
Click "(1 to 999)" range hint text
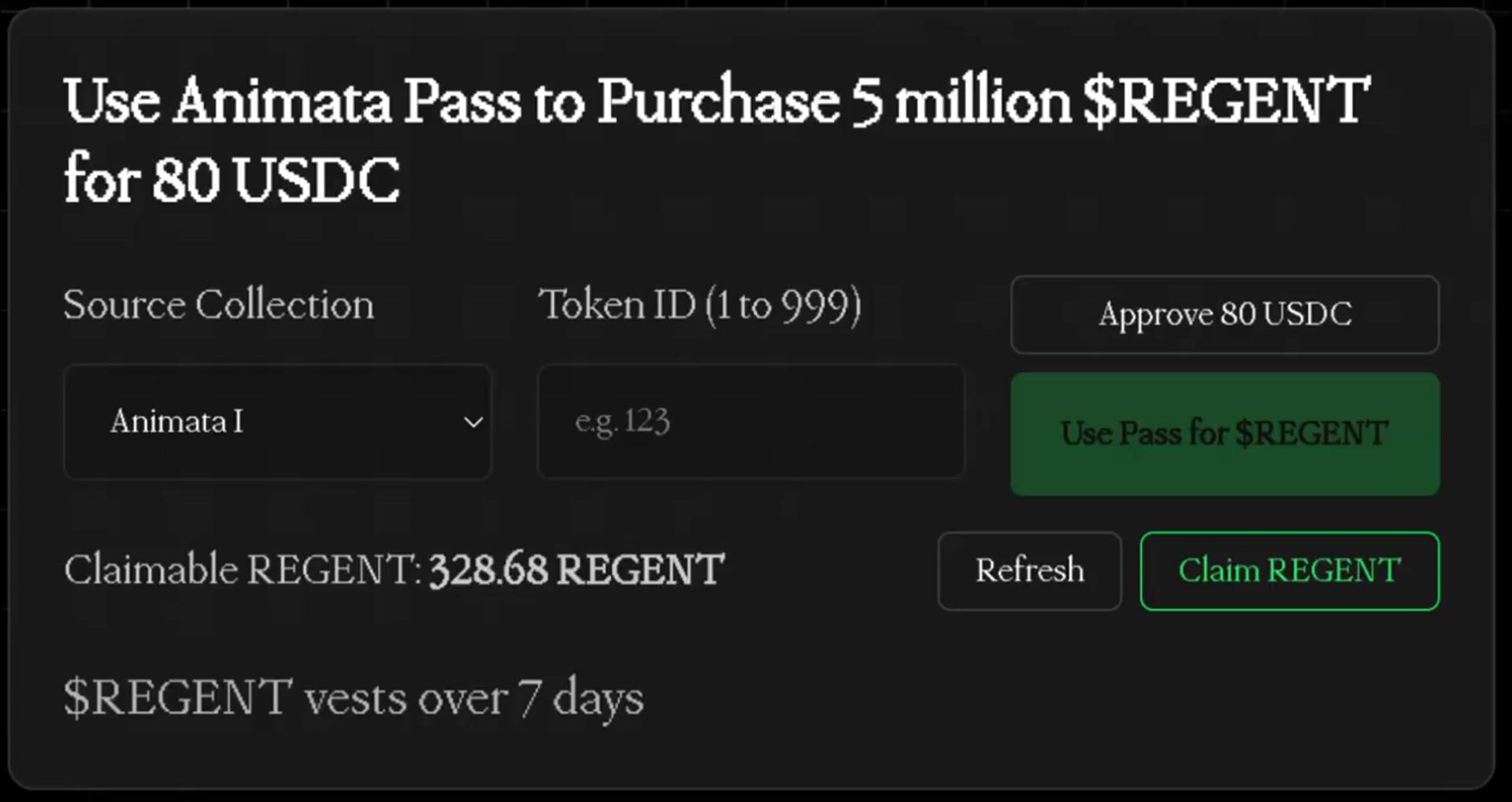coord(783,305)
